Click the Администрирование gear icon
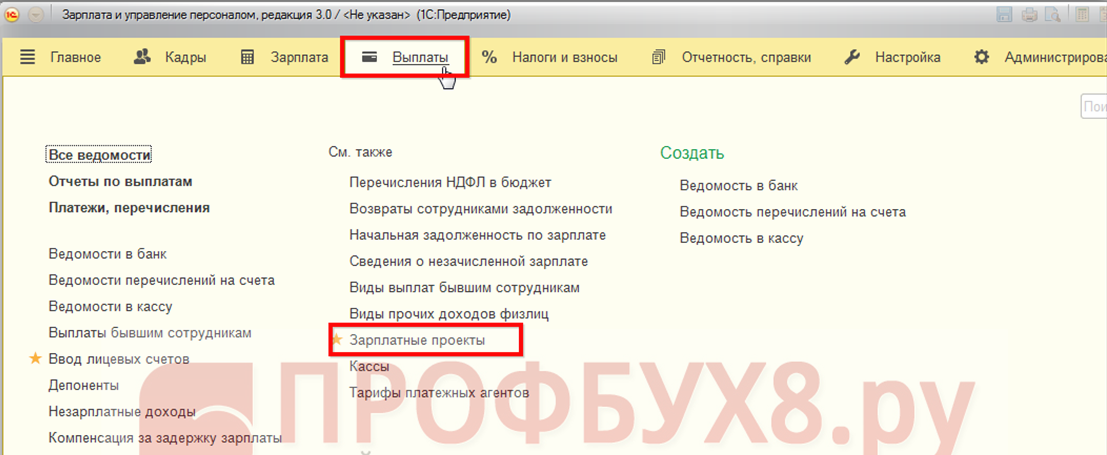Viewport: 1107px width, 455px height. [x=981, y=58]
